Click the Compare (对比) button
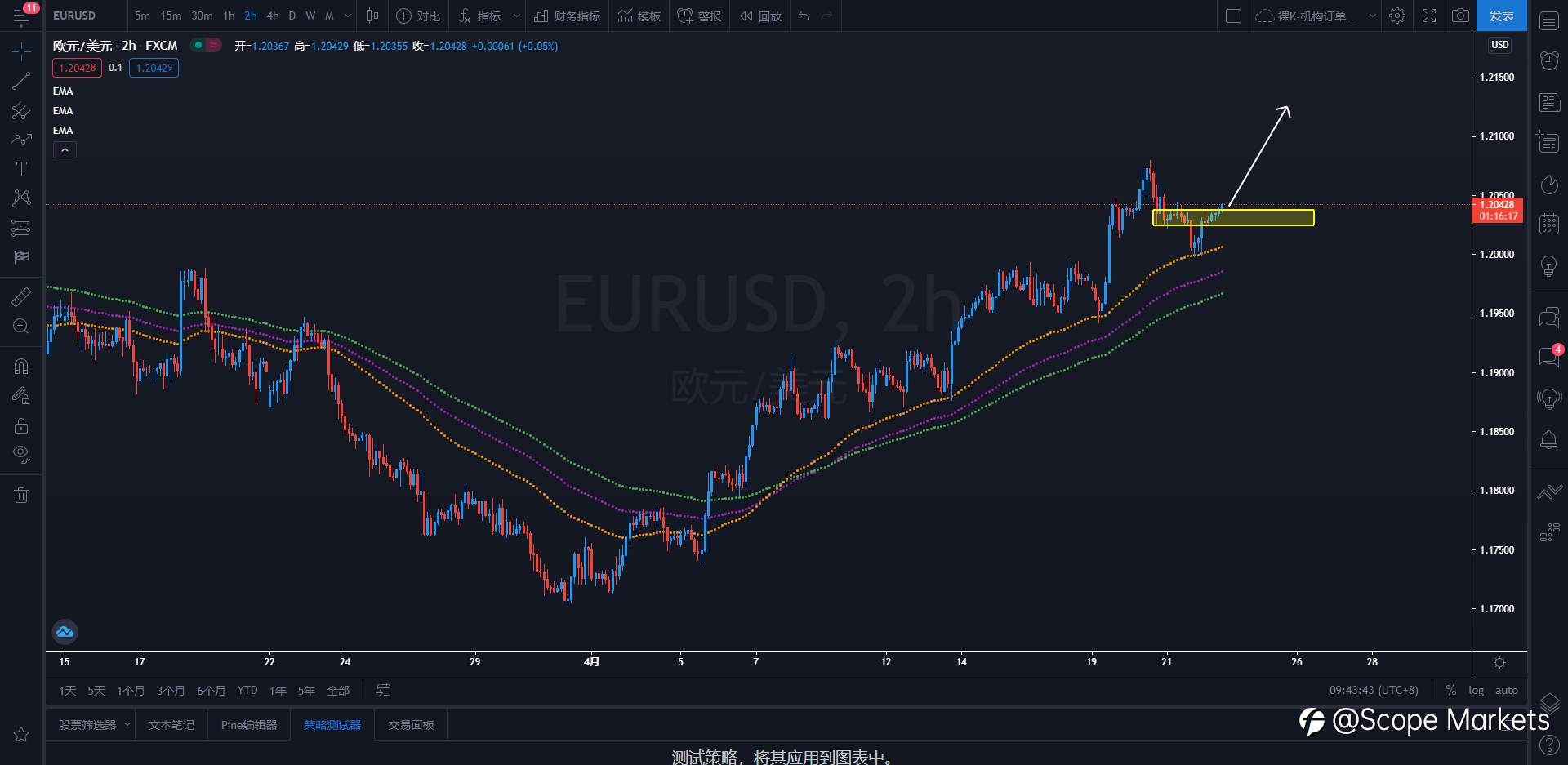This screenshot has width=1568, height=765. (x=417, y=16)
